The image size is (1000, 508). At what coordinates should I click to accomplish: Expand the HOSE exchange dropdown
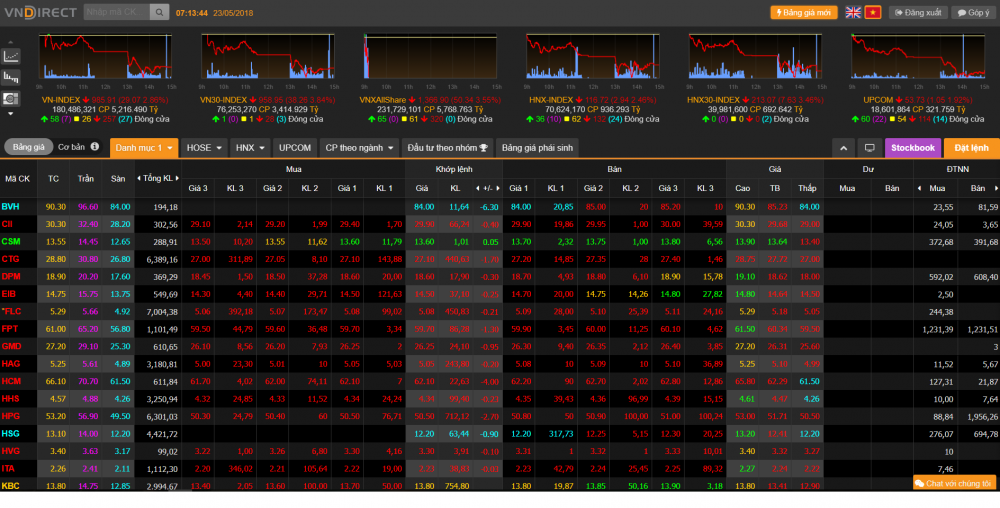pos(203,148)
